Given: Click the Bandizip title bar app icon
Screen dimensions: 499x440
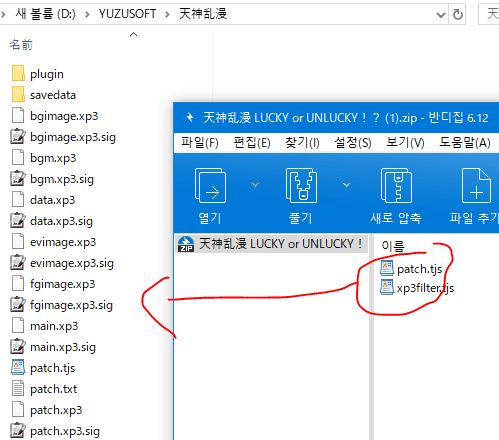Looking at the screenshot, I should click(x=190, y=117).
